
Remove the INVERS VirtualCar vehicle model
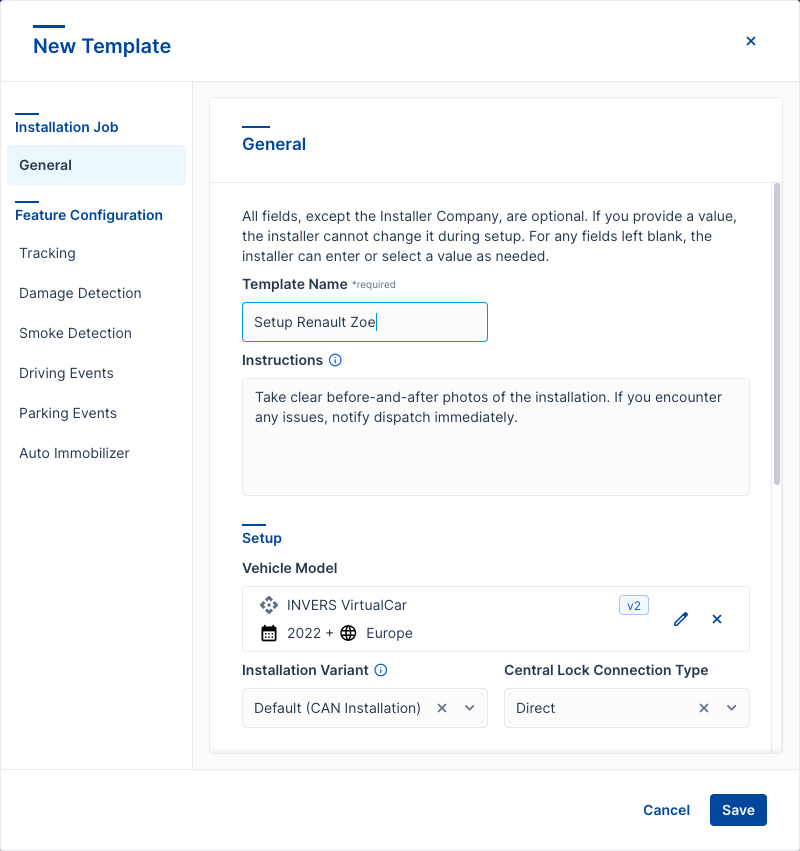717,619
